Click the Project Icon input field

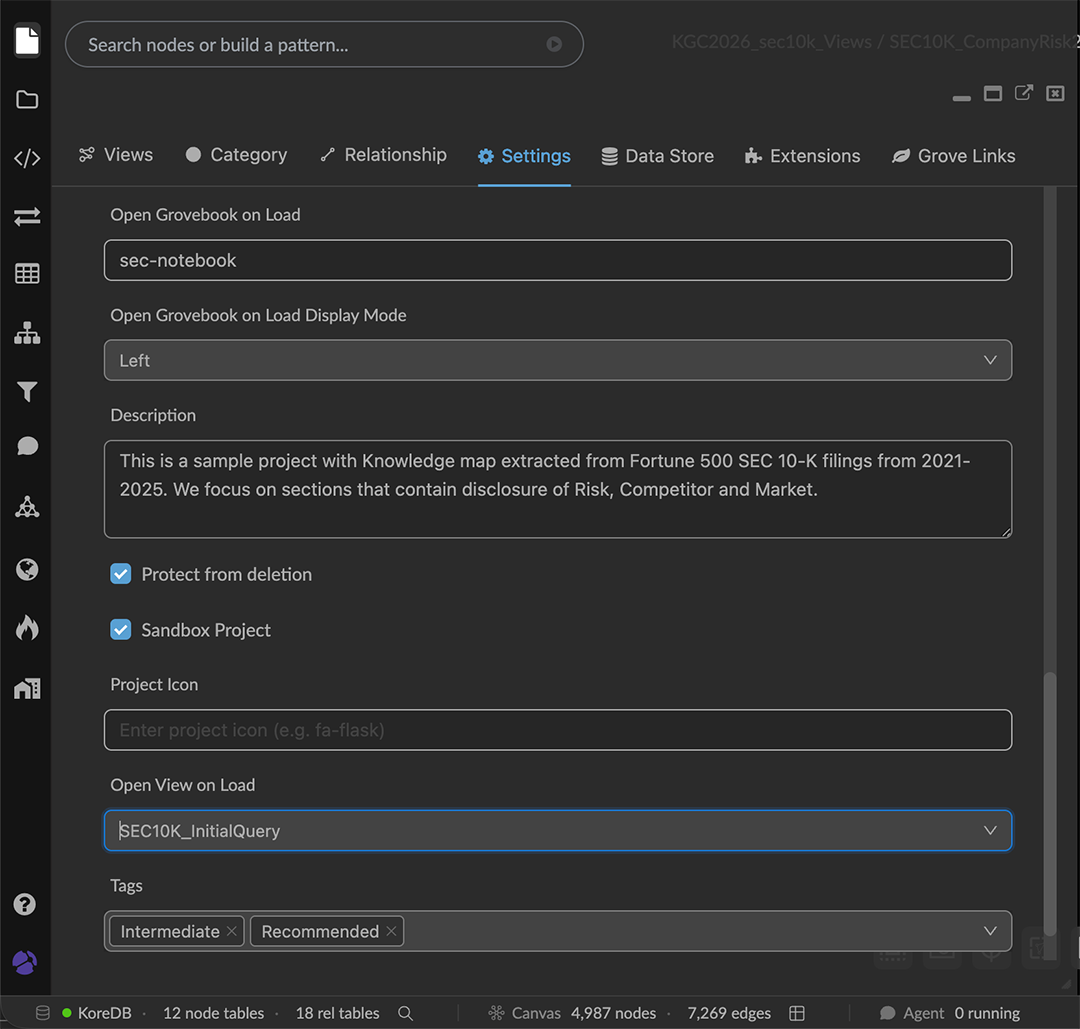pyautogui.click(x=558, y=729)
